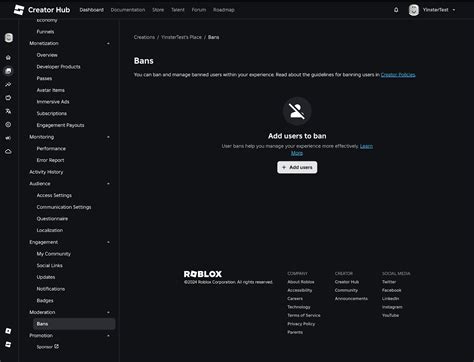Collapse the Engagement section
474x362 pixels.
(108, 242)
